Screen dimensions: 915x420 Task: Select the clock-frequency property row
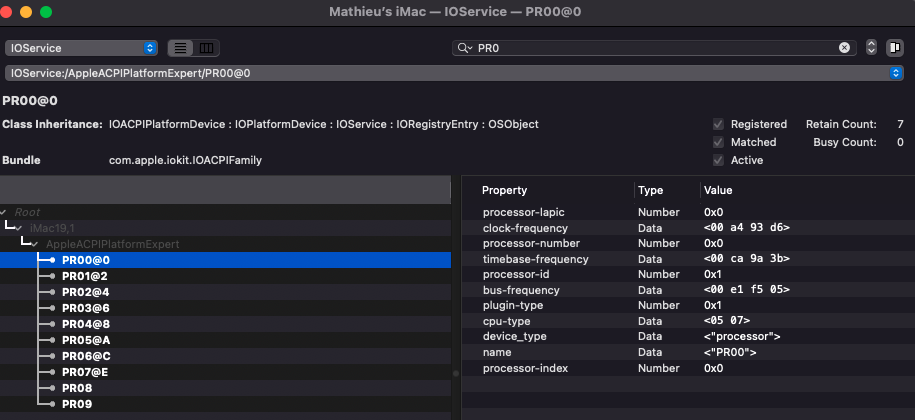689,228
